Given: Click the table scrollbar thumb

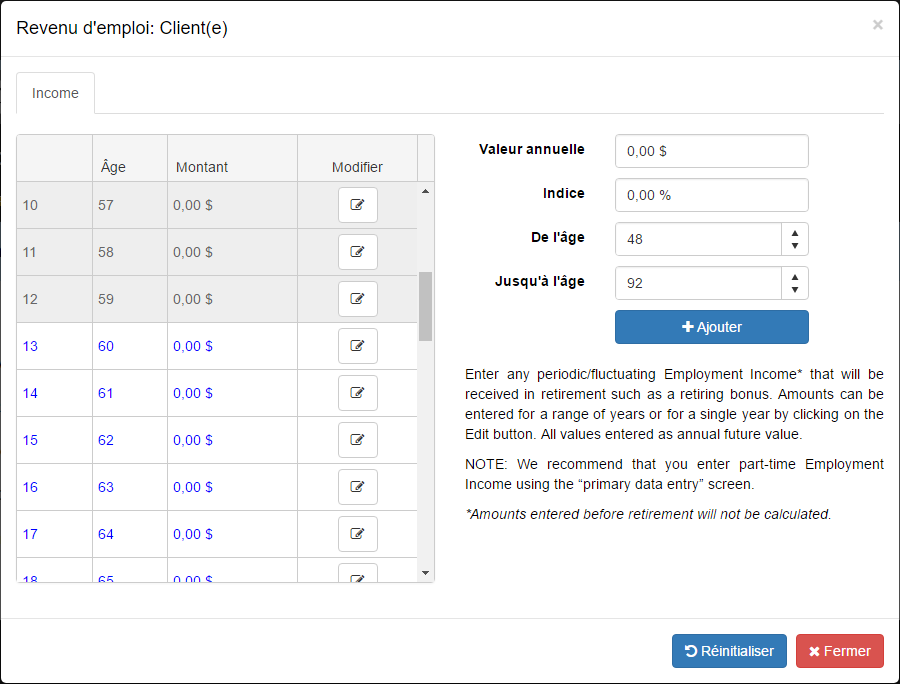Looking at the screenshot, I should [x=425, y=305].
